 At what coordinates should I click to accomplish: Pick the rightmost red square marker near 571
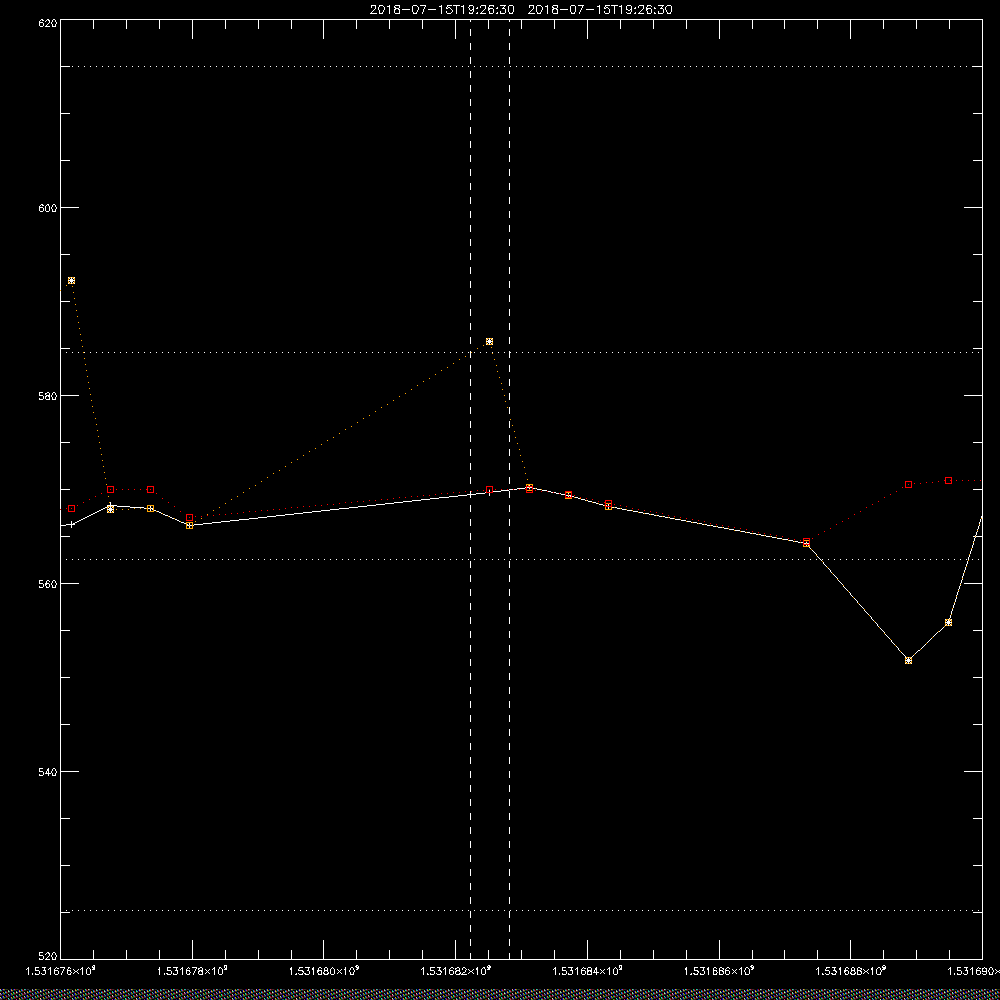948,480
